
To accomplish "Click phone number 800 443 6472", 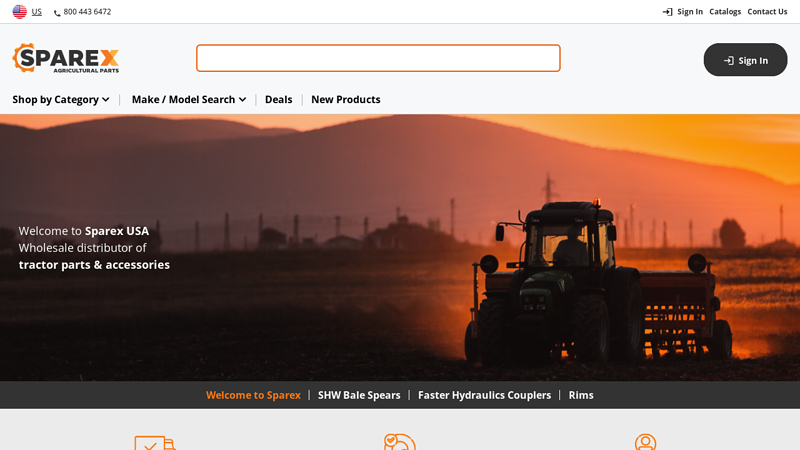I will 87,12.
